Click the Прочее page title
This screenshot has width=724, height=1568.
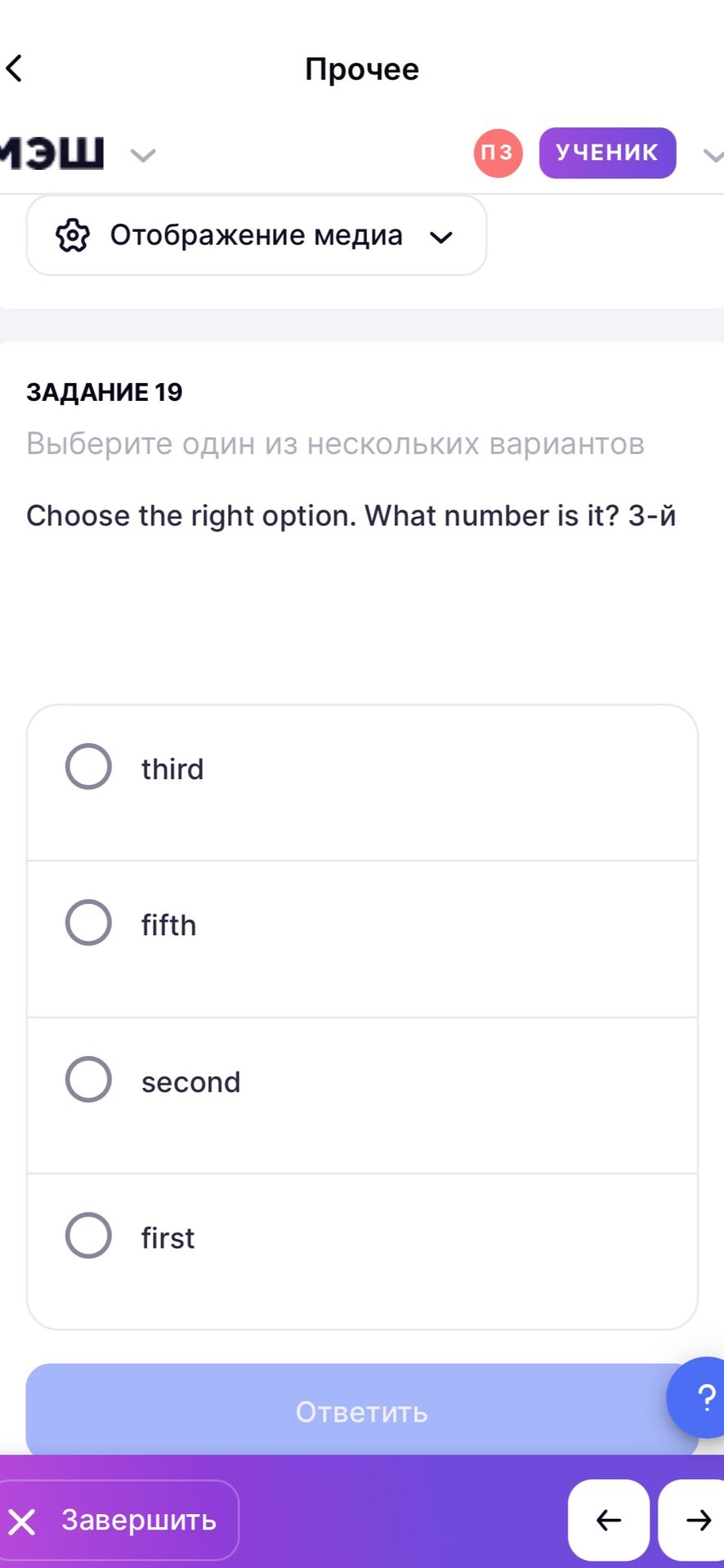coord(362,69)
